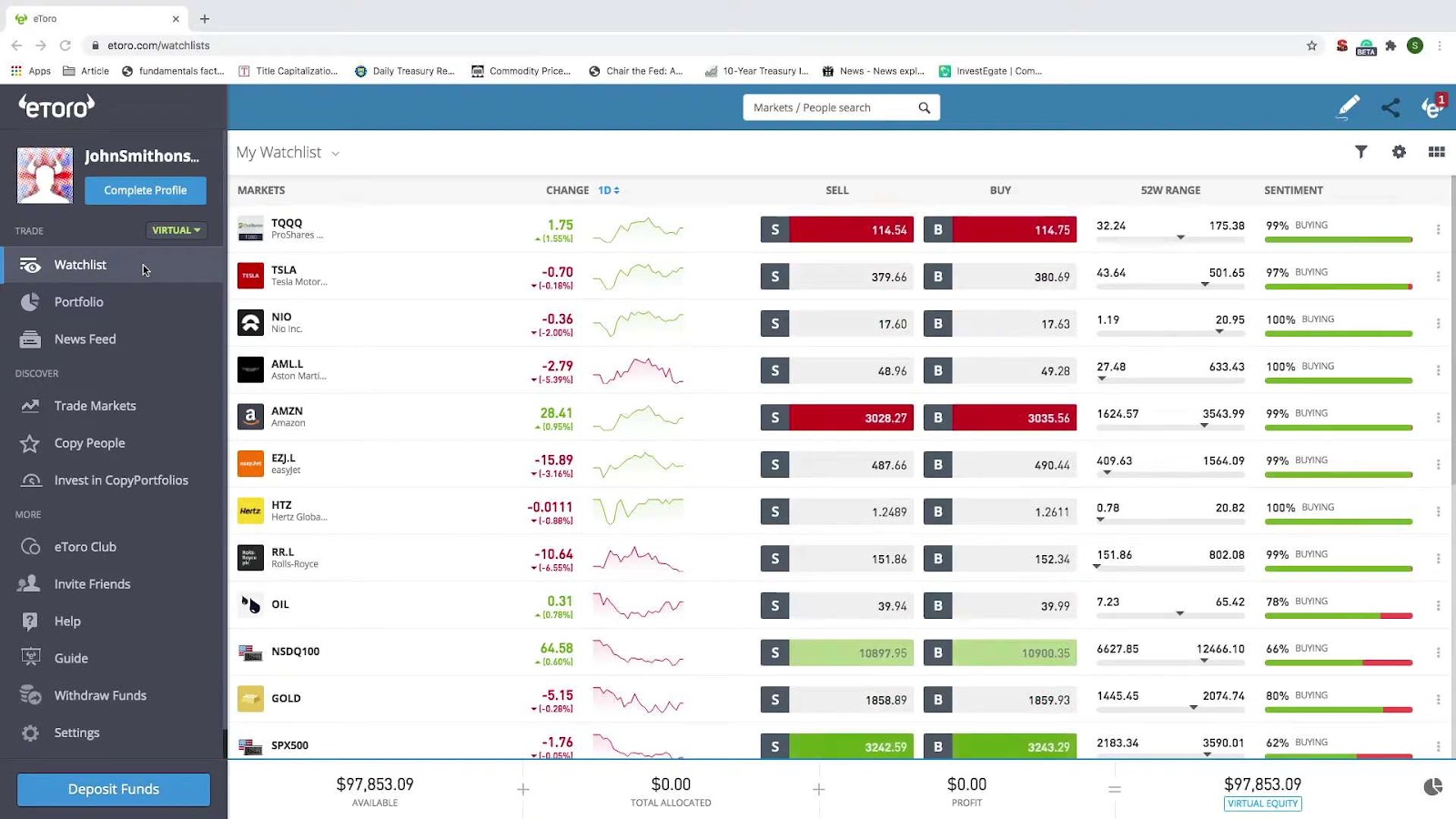The height and width of the screenshot is (819, 1456).
Task: Click the Amazon logo icon
Action: pyautogui.click(x=250, y=417)
